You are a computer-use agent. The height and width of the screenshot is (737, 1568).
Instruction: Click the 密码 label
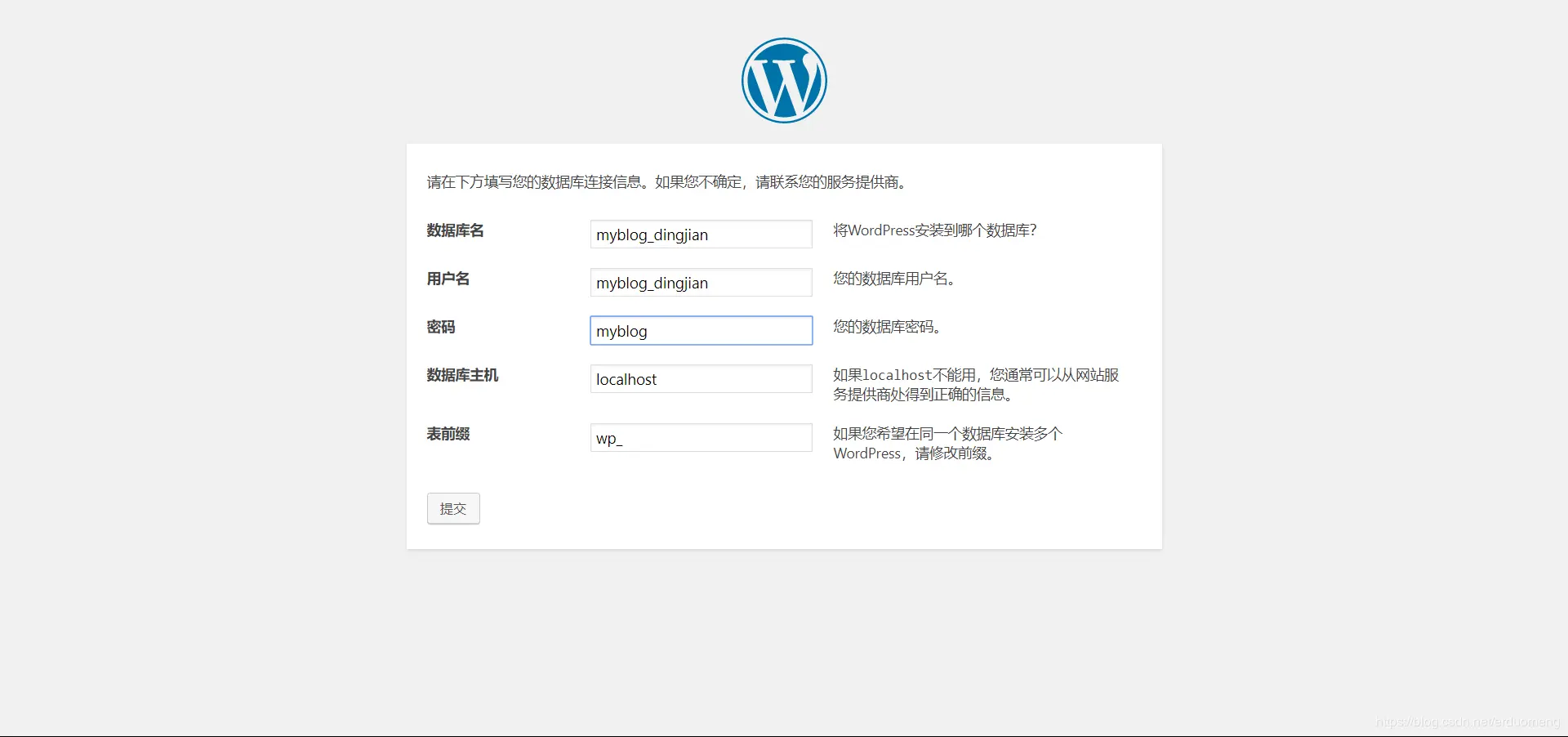click(x=441, y=327)
